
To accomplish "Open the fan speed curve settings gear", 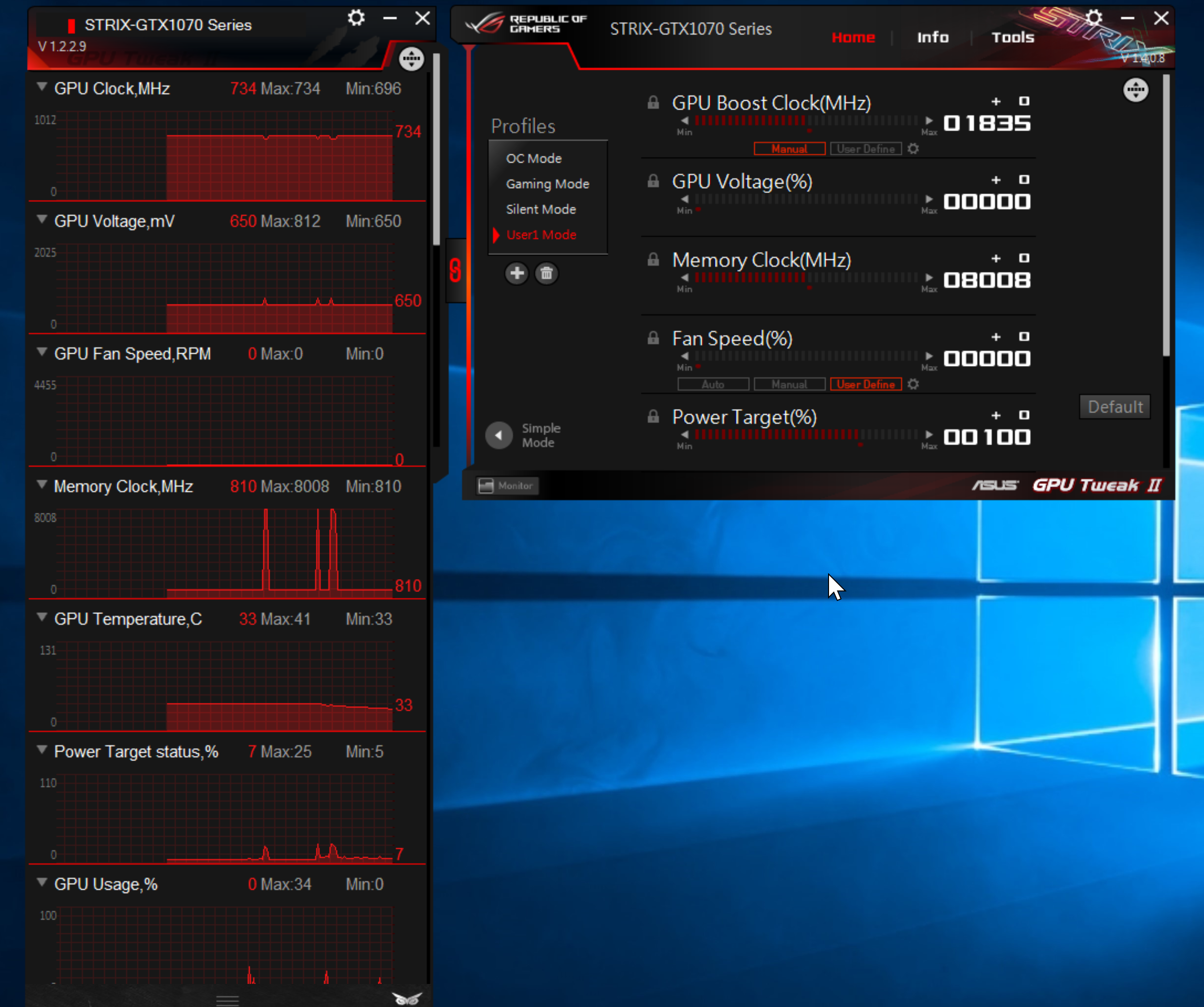I will tap(913, 385).
